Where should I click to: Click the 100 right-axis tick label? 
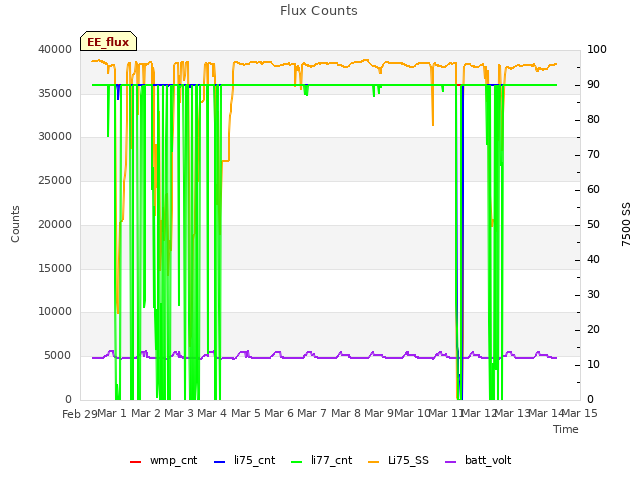597,49
